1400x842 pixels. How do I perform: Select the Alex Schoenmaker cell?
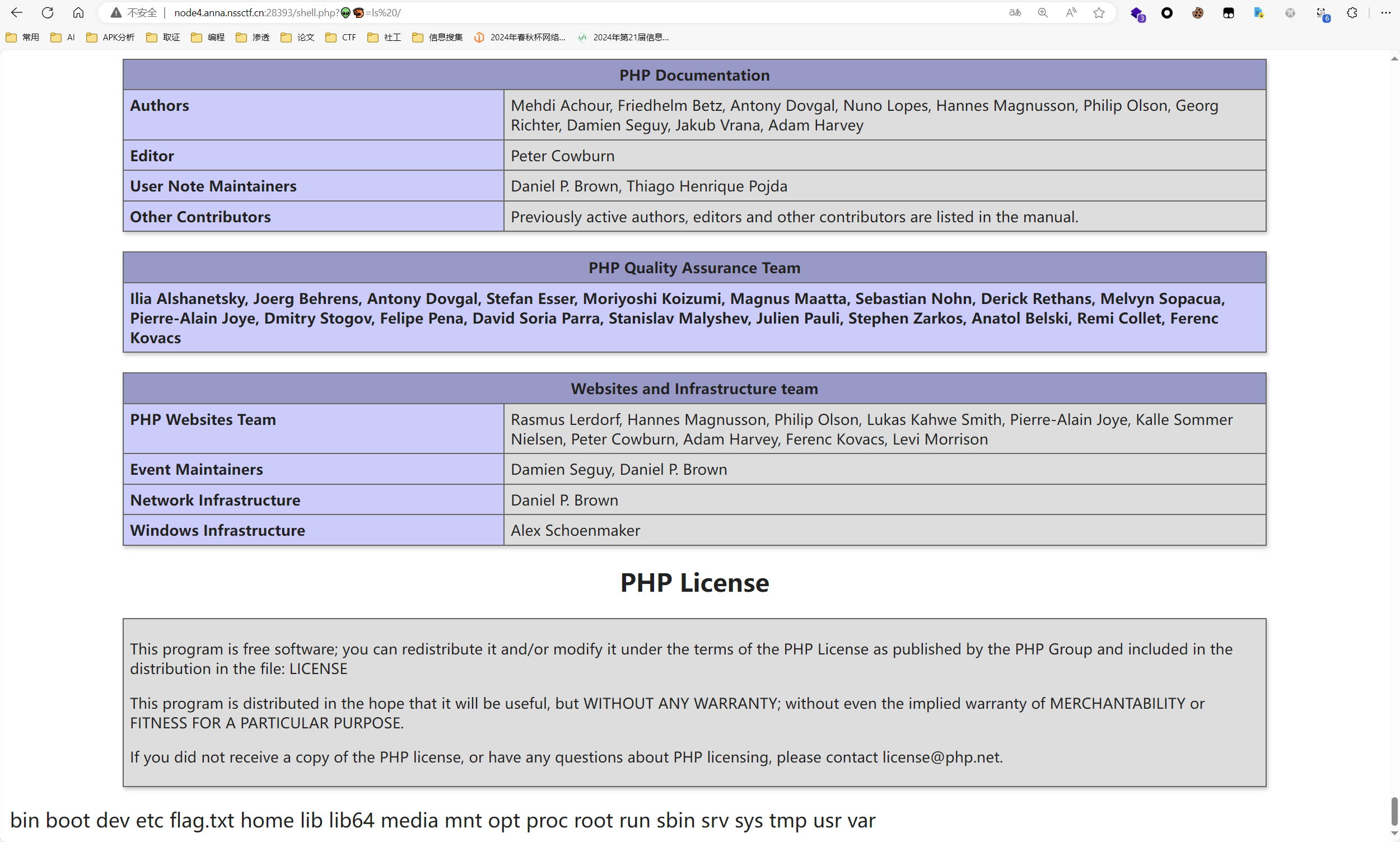[x=884, y=530]
